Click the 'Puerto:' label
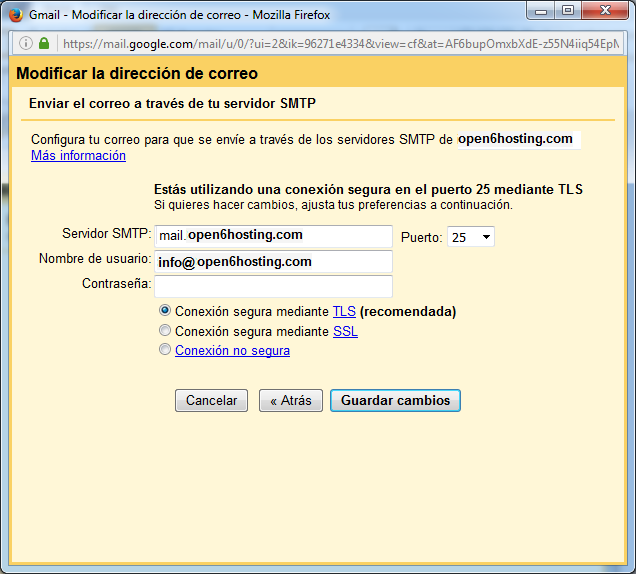 421,237
